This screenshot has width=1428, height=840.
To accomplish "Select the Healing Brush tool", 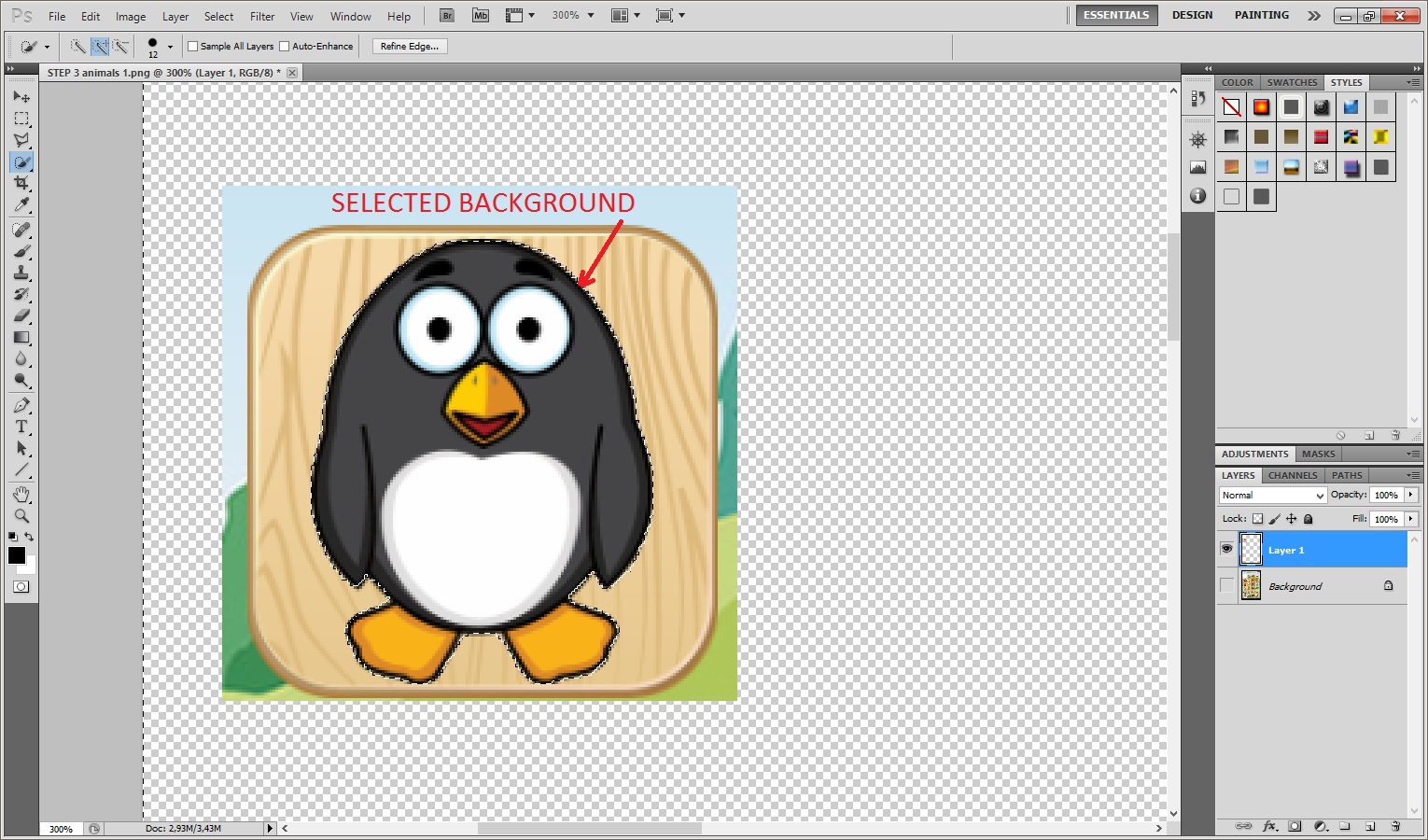I will [x=21, y=230].
